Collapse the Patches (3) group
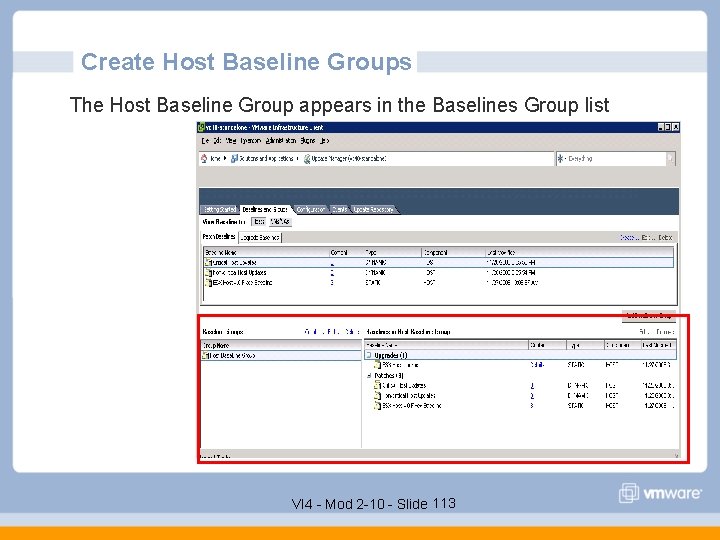This screenshot has width=720, height=540. coord(369,375)
